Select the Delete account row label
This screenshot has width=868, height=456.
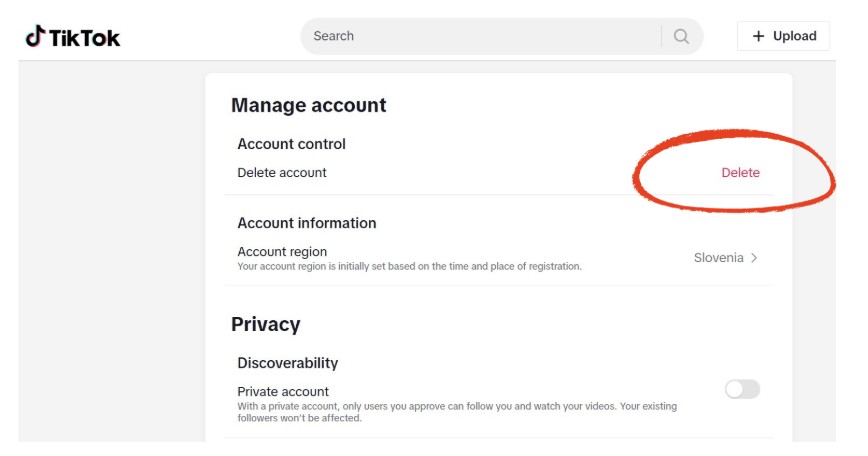coord(282,173)
